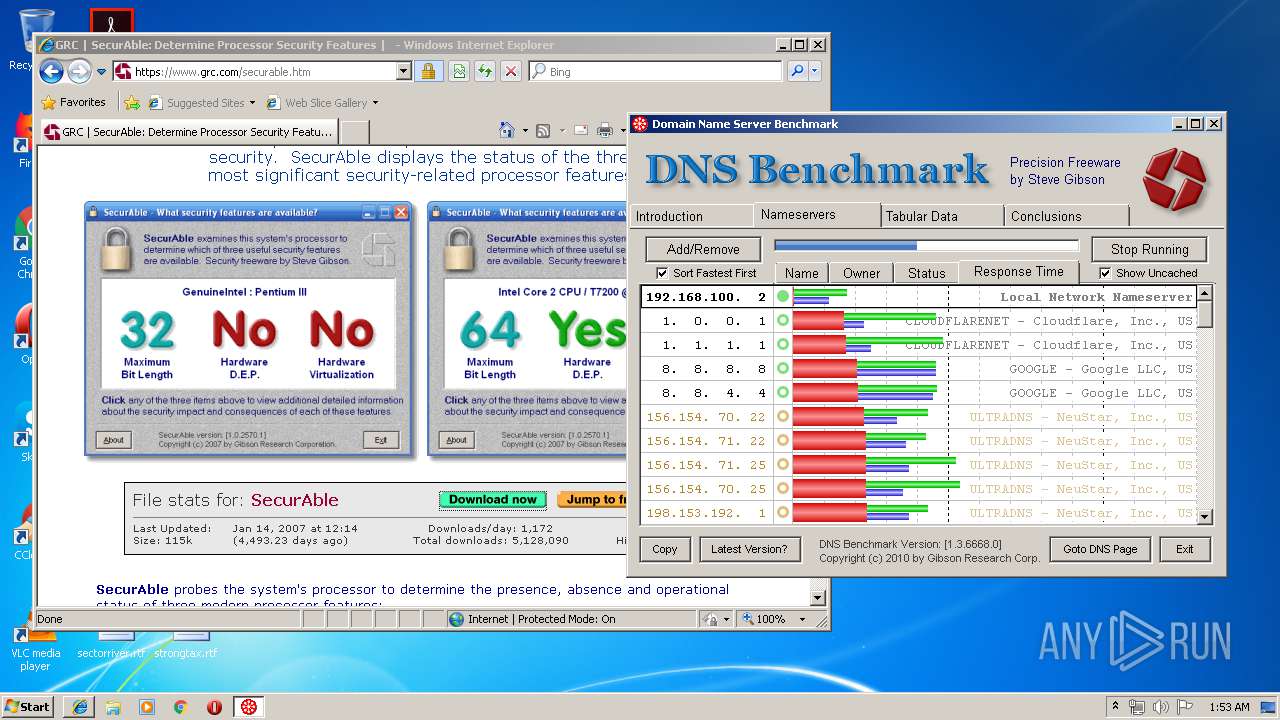Open Home button dropdown arrow

(x=525, y=131)
